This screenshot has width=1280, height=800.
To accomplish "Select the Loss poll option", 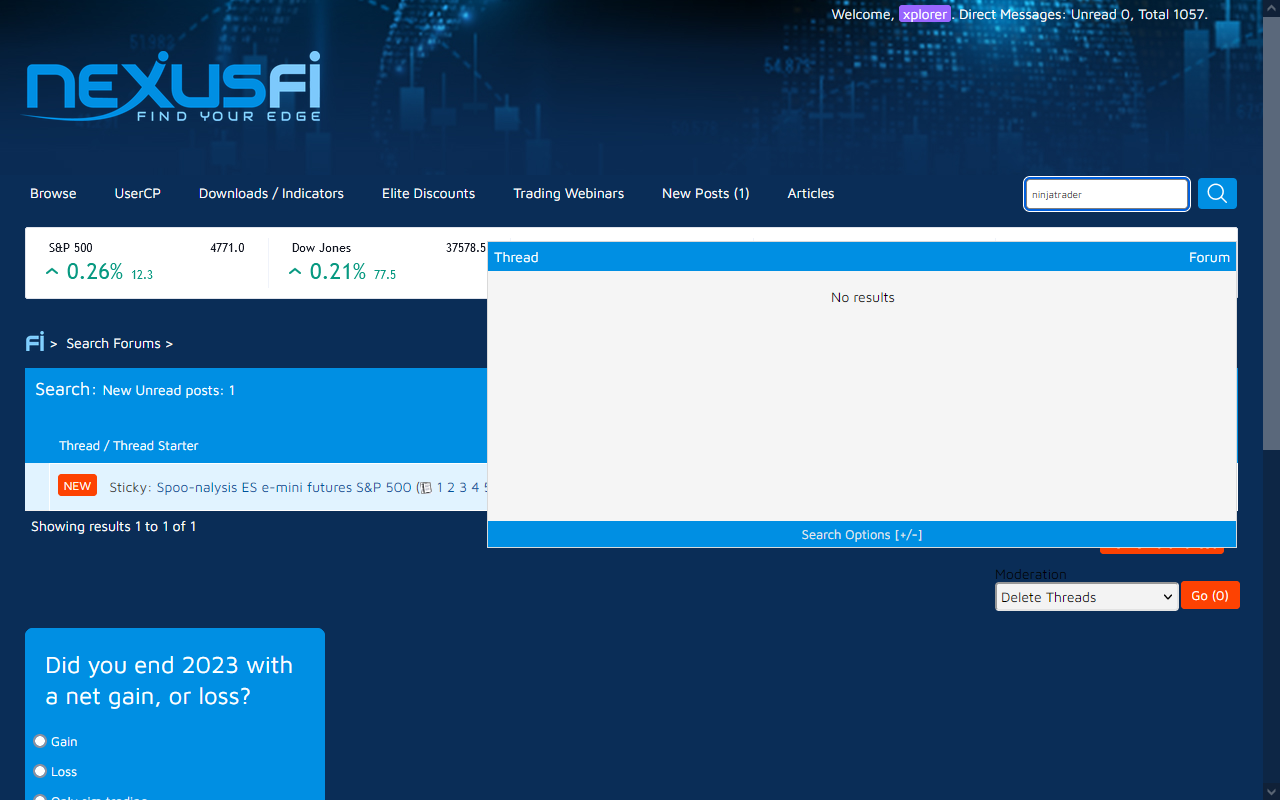I will 40,771.
